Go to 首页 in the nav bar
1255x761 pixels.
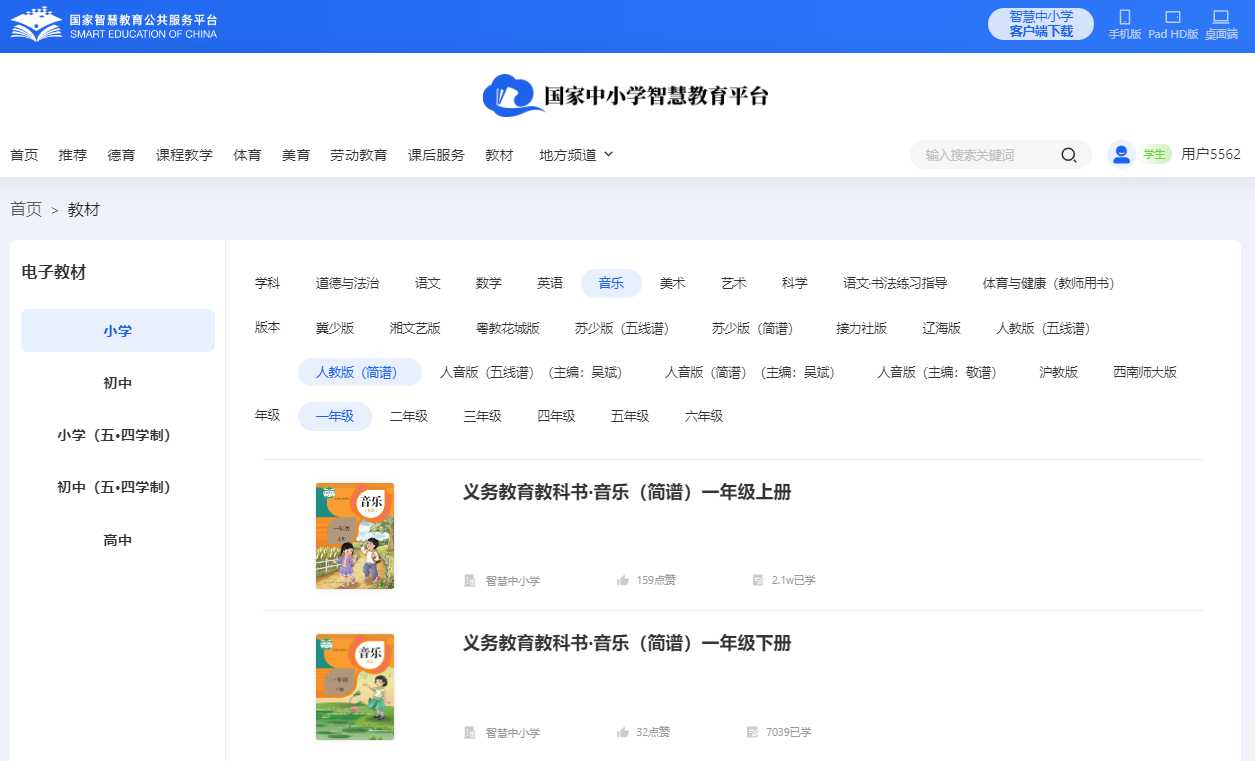24,155
